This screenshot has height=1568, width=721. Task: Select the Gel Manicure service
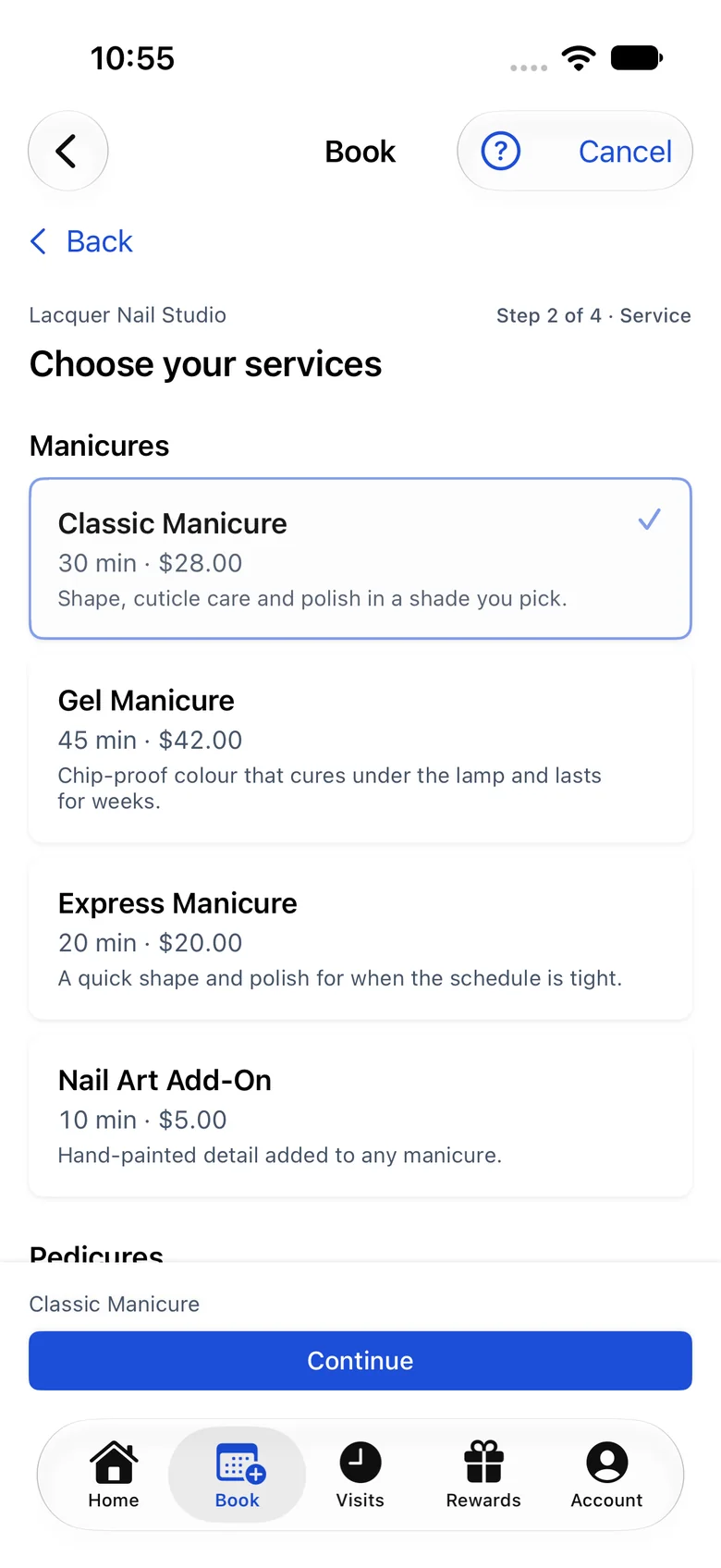point(360,750)
